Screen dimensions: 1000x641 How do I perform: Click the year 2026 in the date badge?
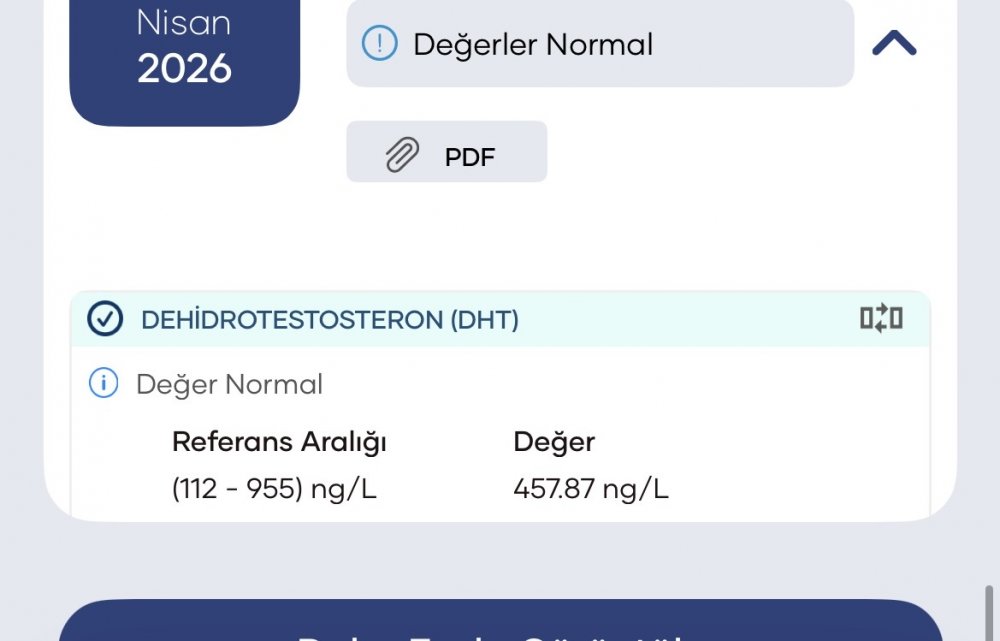coord(184,68)
